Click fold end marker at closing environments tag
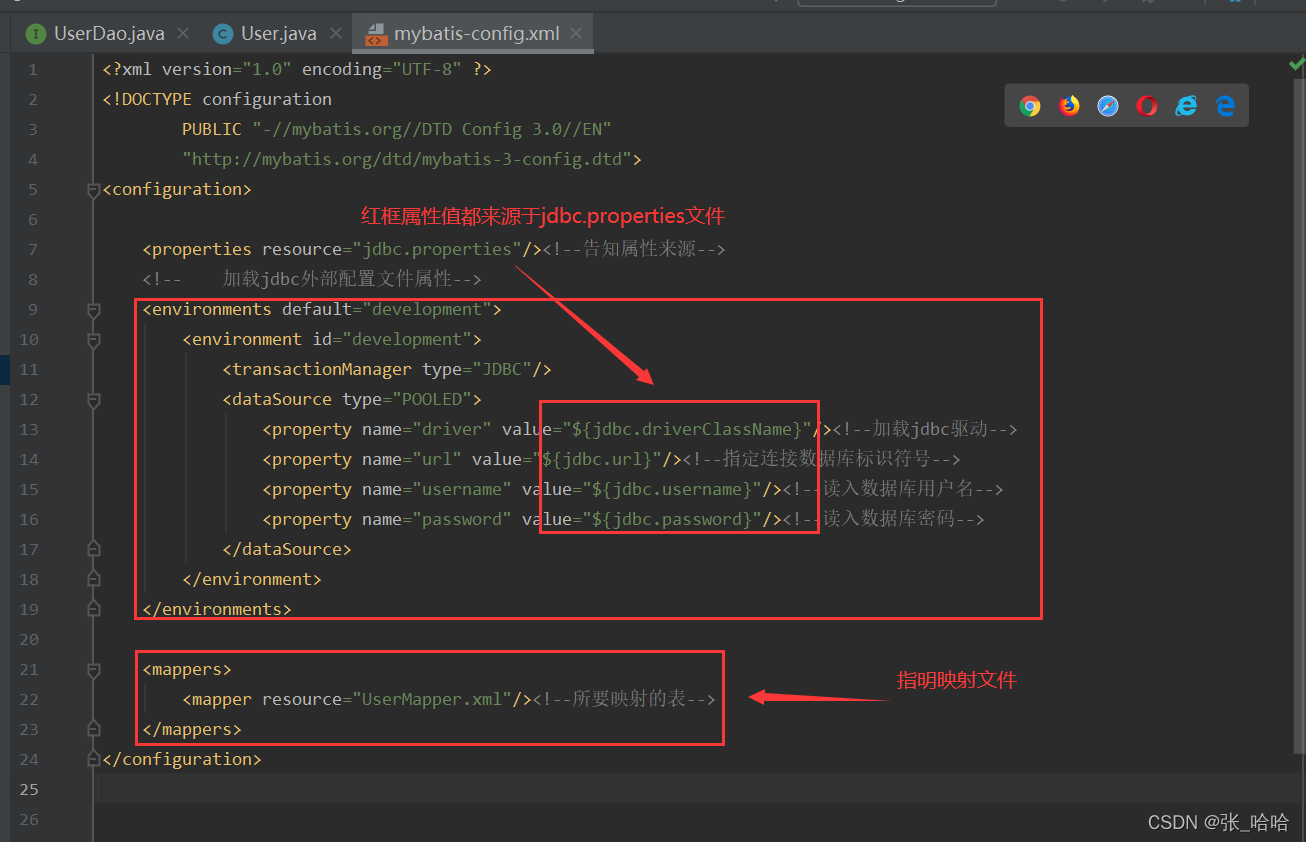Screen dimensions: 1306x842 (94, 608)
